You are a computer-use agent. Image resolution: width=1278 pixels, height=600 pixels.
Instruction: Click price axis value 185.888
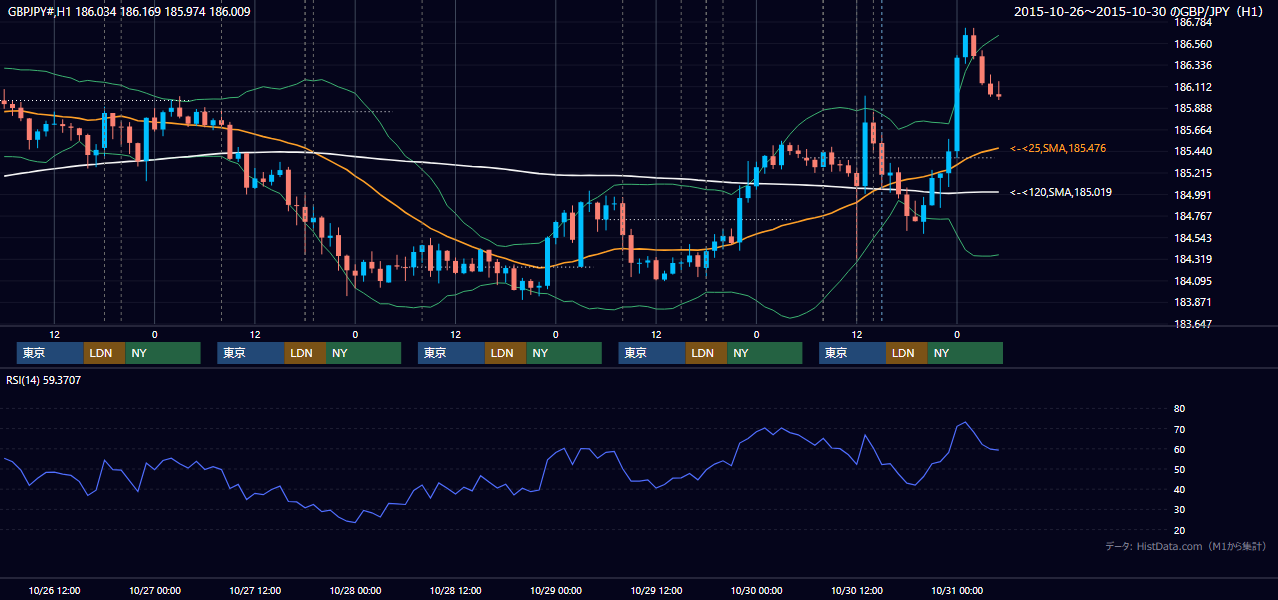coord(1193,108)
